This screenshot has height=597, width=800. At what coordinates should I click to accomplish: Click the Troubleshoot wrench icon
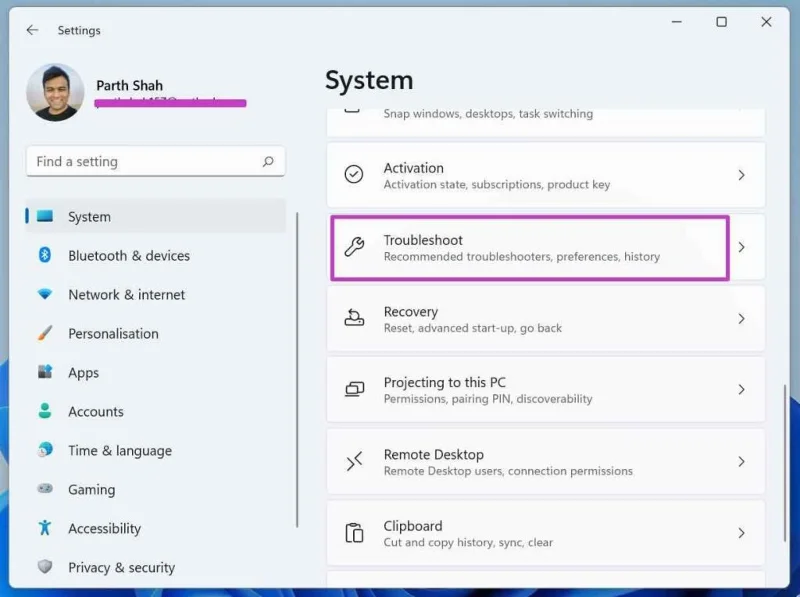354,246
